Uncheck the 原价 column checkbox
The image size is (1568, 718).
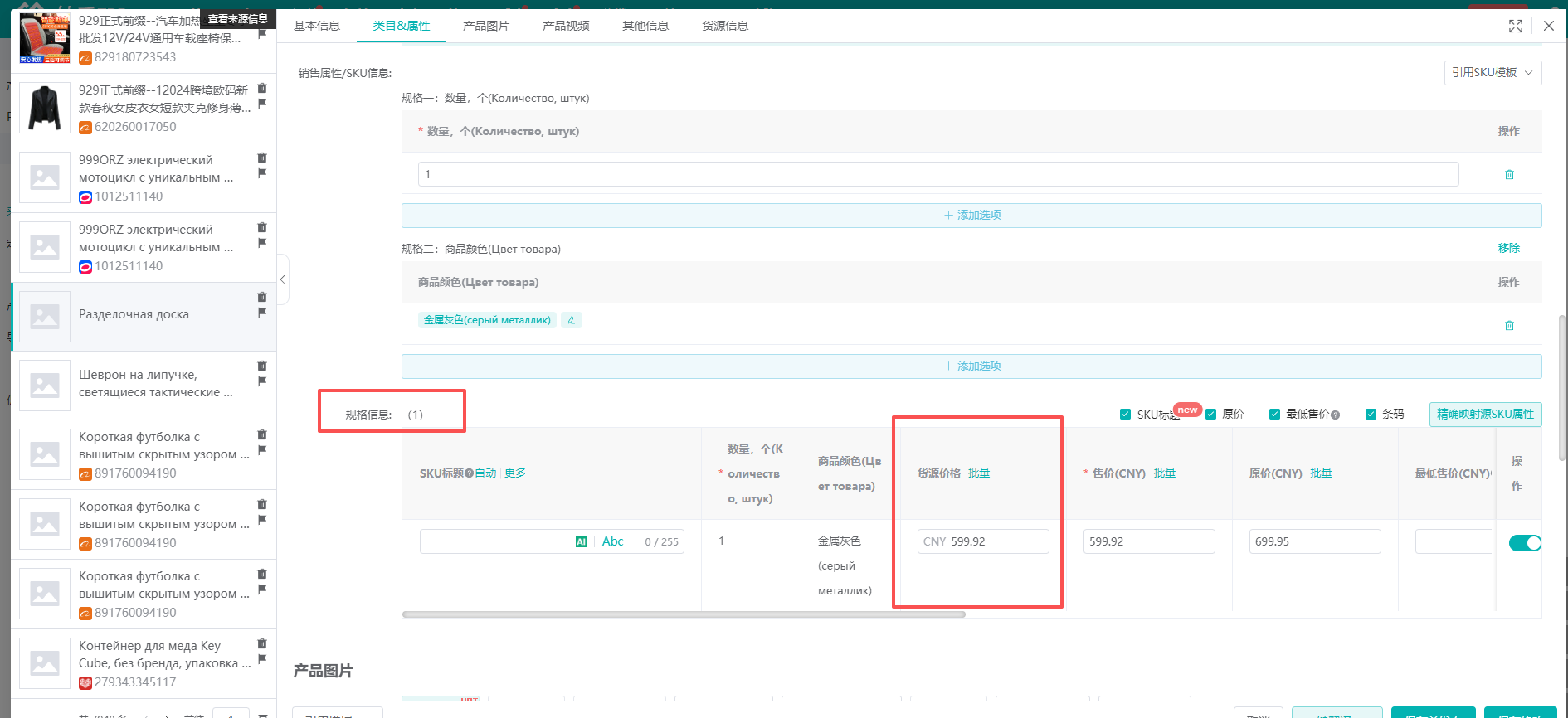tap(1210, 415)
